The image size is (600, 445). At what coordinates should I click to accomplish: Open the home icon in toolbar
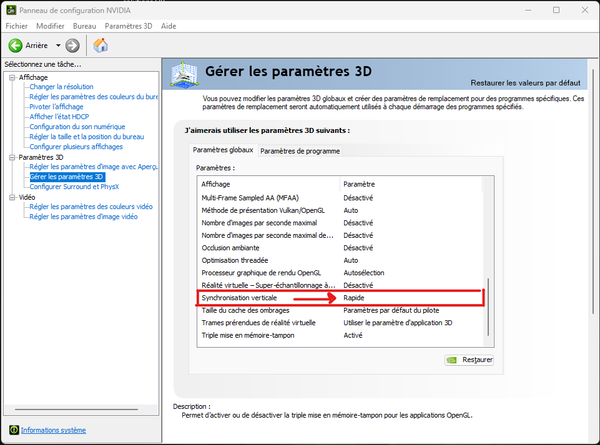click(x=101, y=45)
